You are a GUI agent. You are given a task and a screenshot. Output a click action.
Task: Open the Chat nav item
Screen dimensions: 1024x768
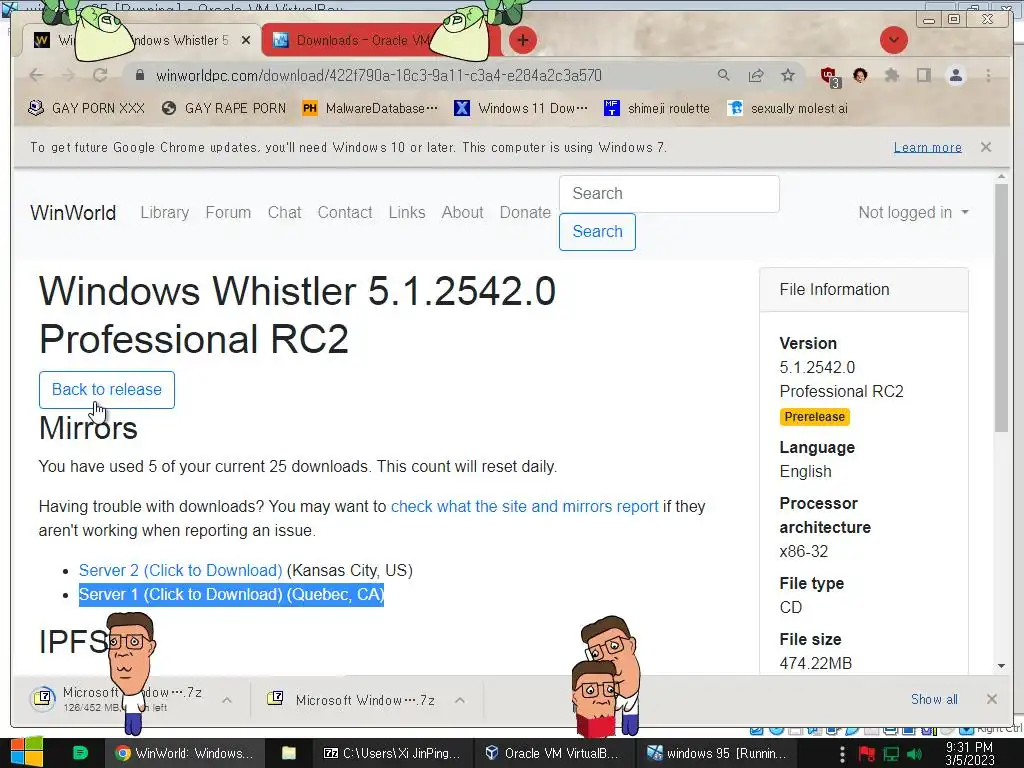284,212
